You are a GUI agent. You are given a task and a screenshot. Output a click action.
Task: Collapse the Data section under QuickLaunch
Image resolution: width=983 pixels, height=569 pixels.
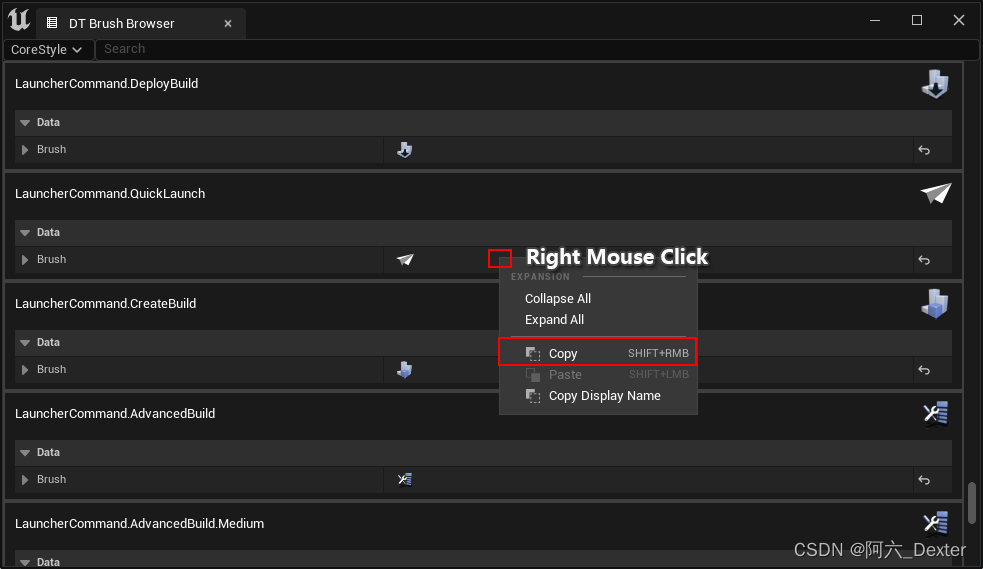tap(25, 232)
